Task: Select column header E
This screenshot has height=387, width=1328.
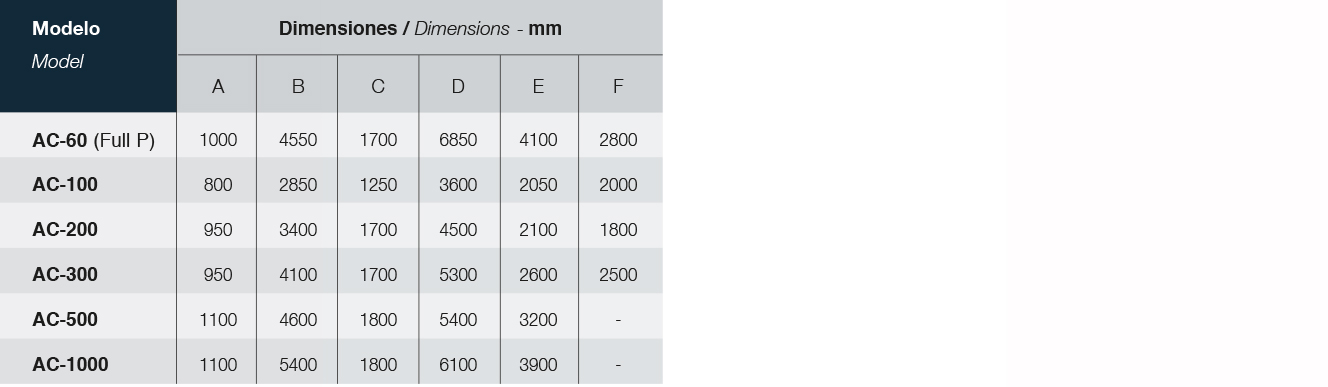Action: tap(538, 87)
